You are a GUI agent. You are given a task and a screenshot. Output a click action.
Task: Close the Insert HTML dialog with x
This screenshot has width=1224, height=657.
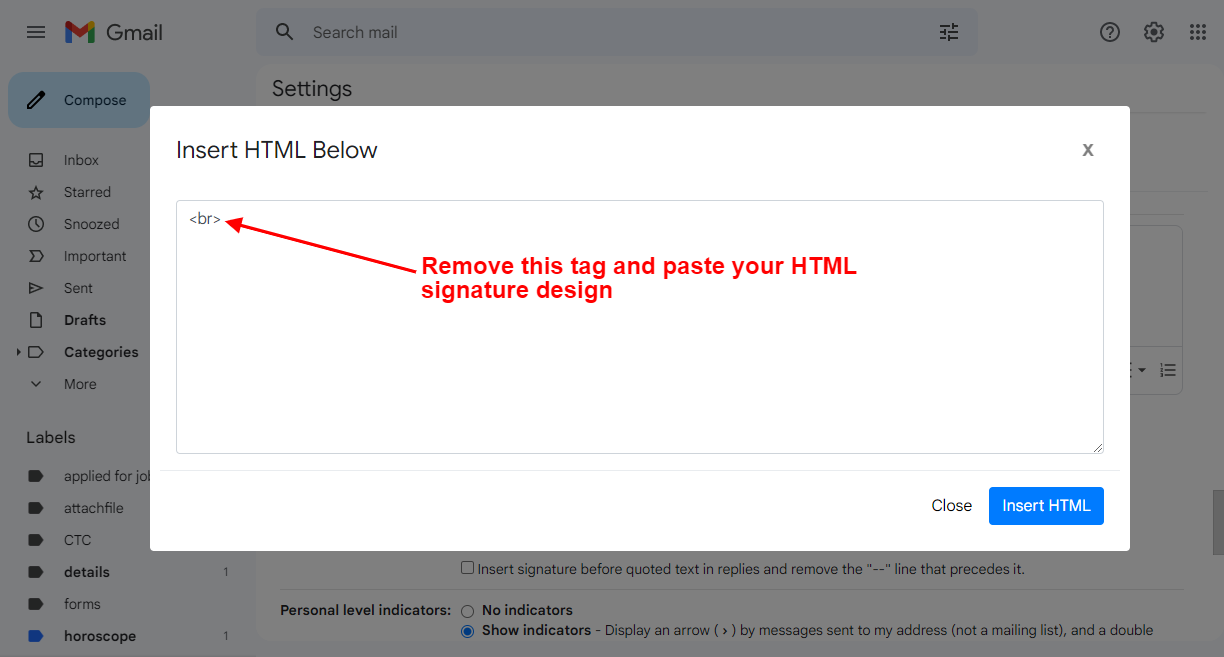1088,150
